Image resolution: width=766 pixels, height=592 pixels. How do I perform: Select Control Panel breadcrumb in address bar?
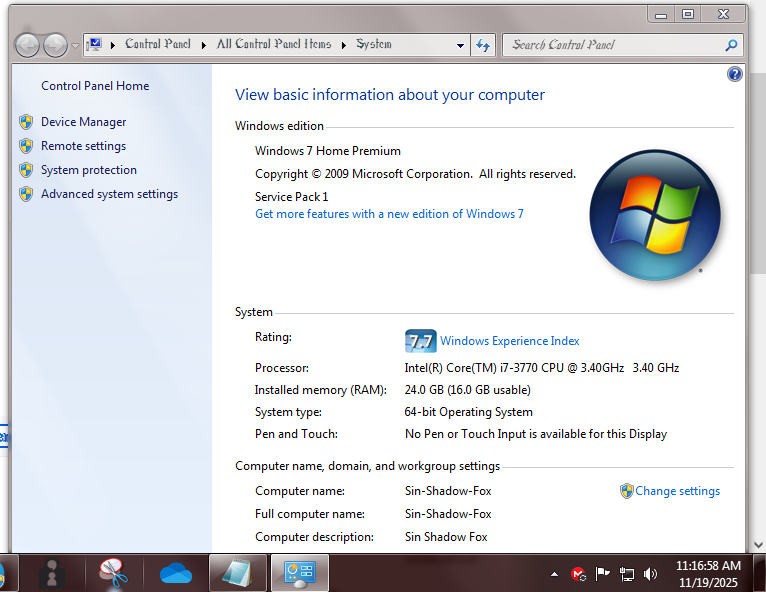pyautogui.click(x=158, y=44)
